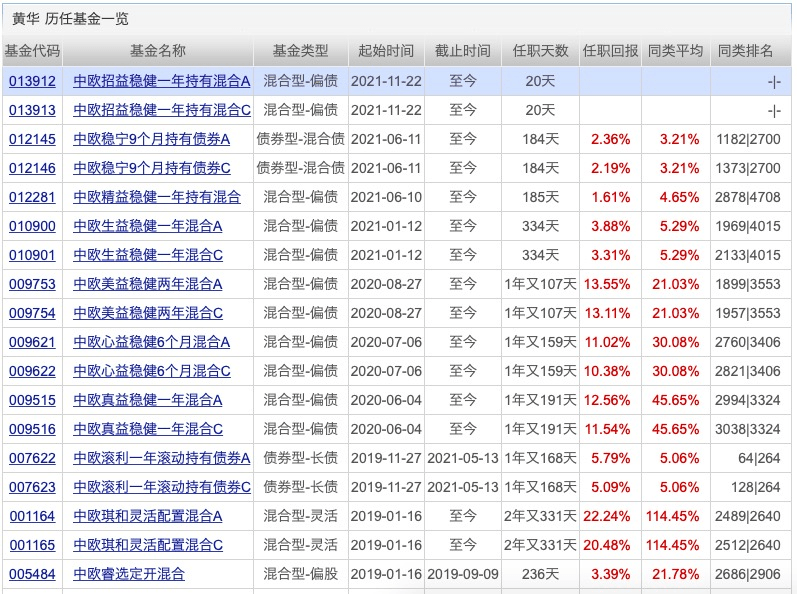
Task: Select the 236天 tenure cell
Action: pyautogui.click(x=540, y=574)
